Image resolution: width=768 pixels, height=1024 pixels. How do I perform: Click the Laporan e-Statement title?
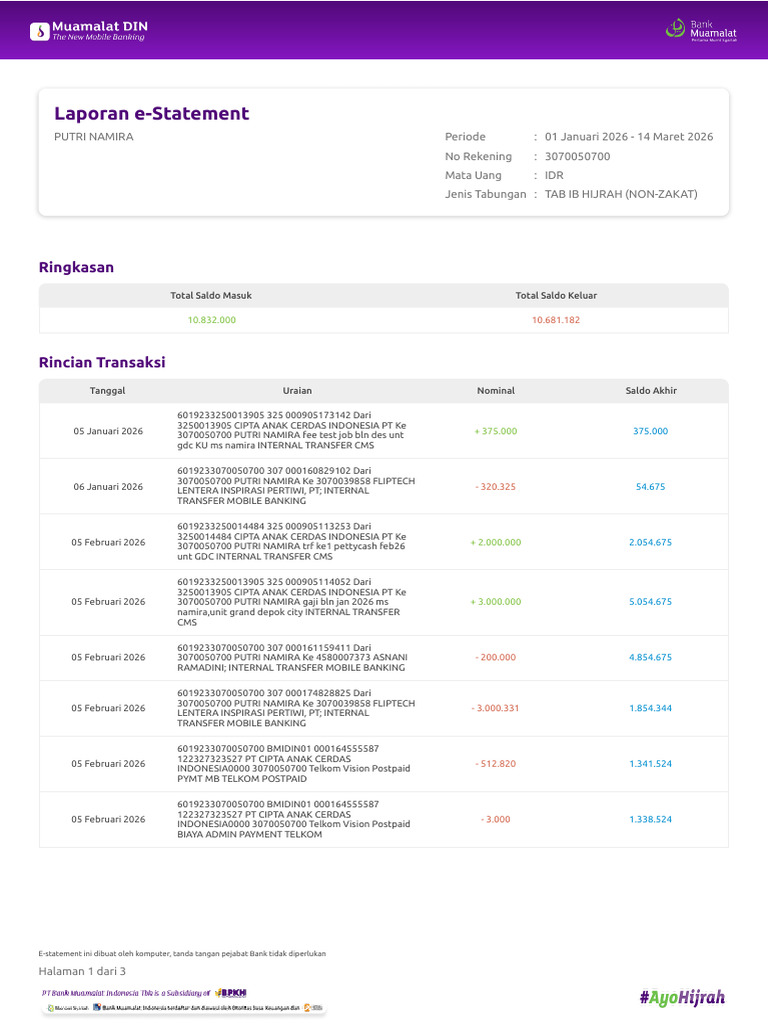click(152, 113)
